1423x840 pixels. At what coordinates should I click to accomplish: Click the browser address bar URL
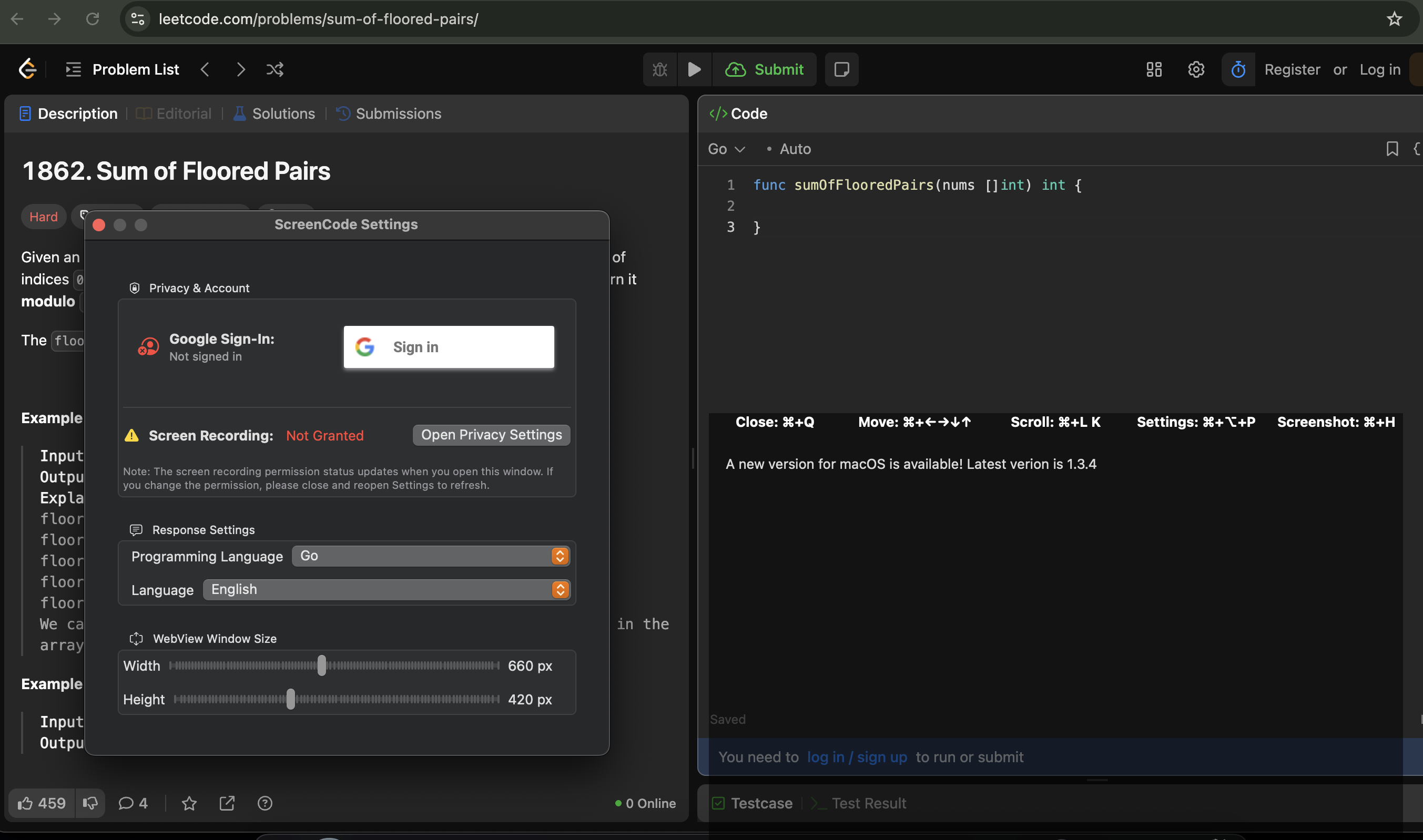pos(318,19)
